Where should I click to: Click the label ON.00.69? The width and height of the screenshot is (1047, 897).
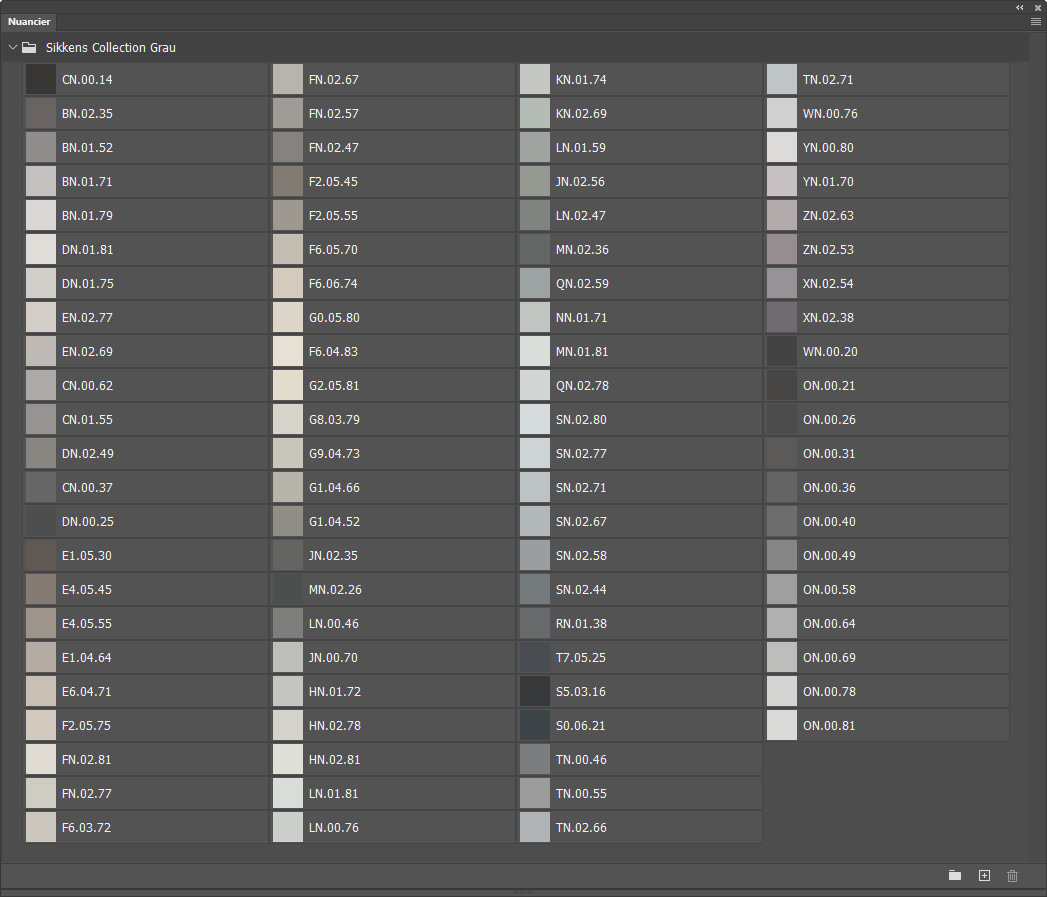pyautogui.click(x=829, y=657)
